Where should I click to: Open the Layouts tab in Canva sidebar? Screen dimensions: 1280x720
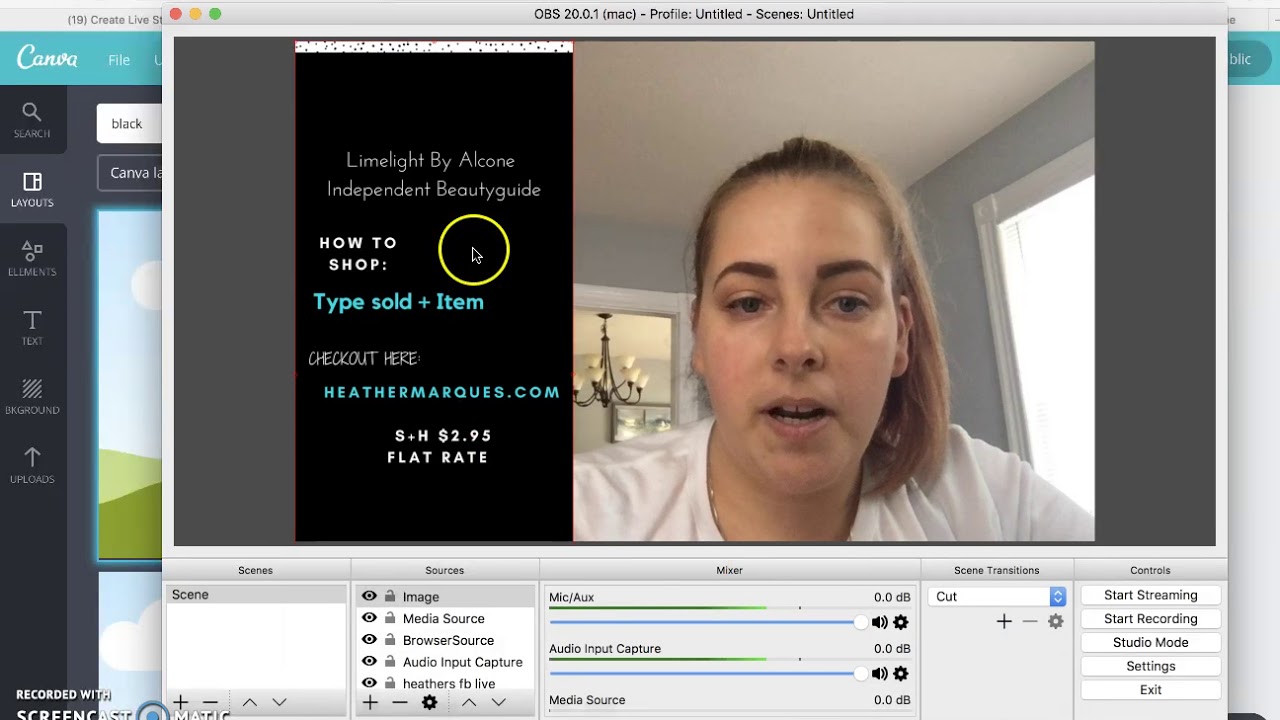pos(32,190)
